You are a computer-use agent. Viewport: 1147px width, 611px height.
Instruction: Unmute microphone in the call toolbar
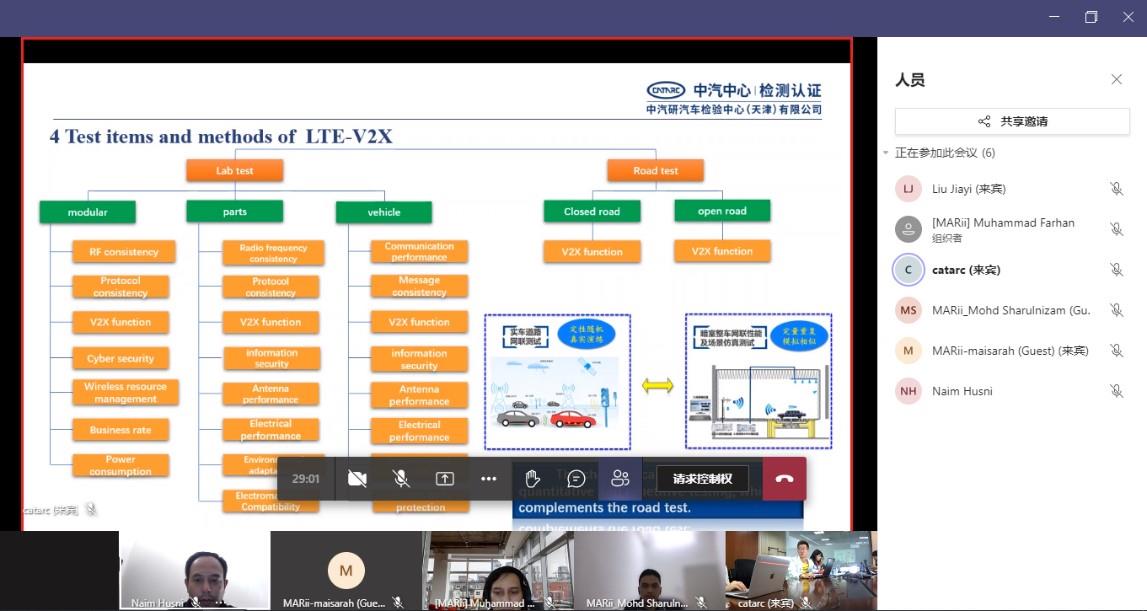(x=401, y=479)
